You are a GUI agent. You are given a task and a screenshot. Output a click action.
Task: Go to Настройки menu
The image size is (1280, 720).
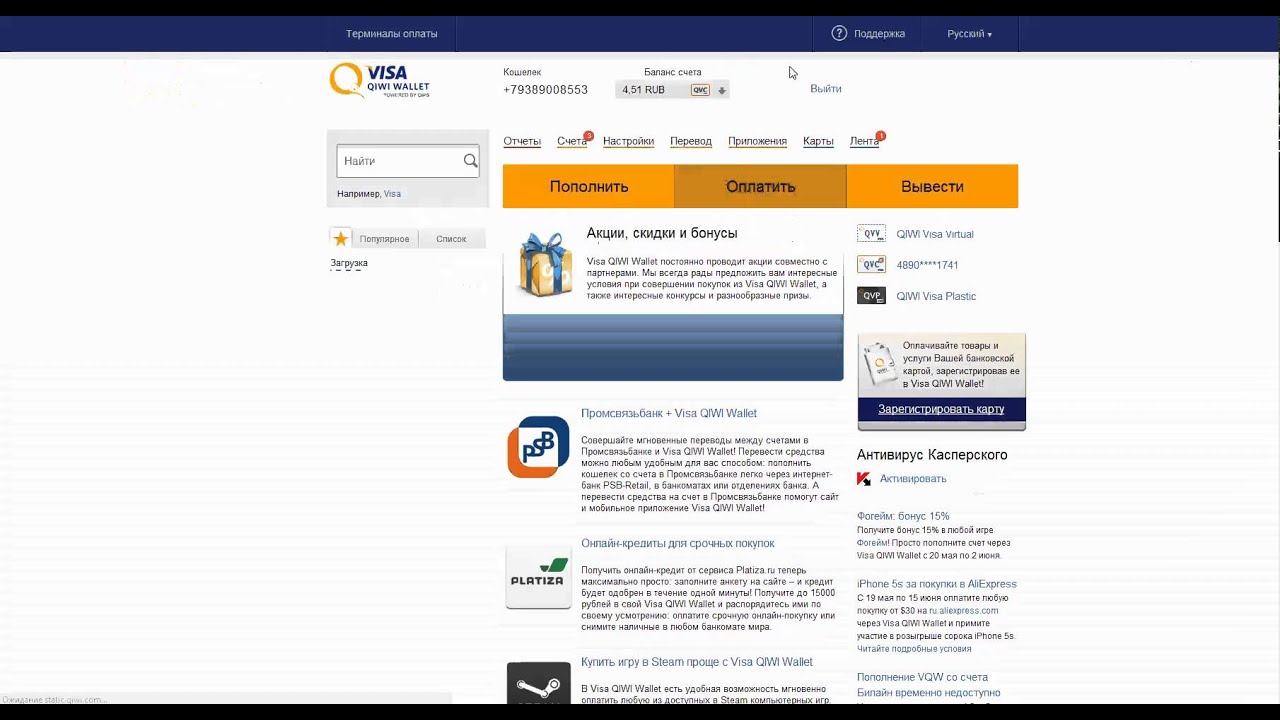[628, 141]
